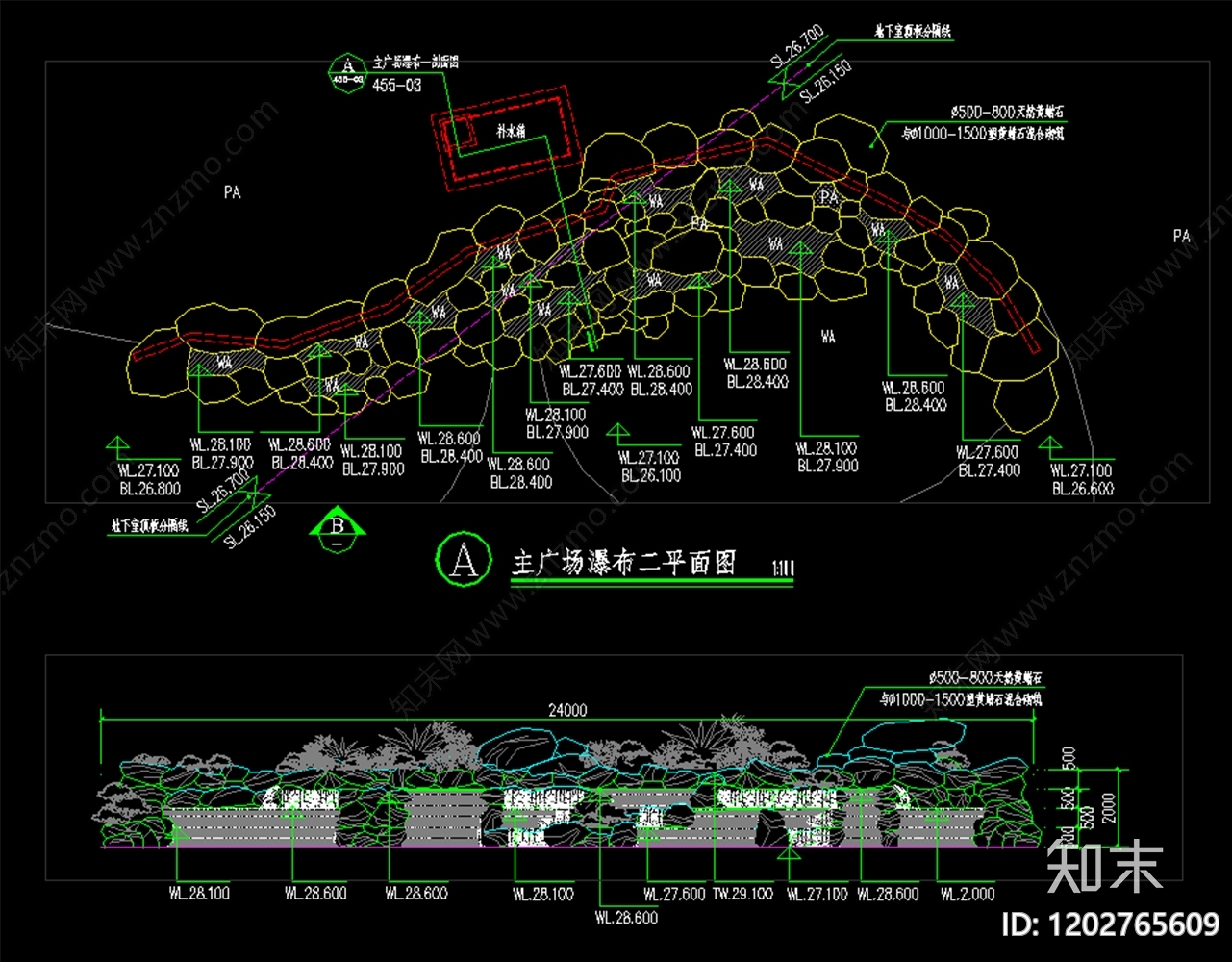Select the 455-03 drawing reference text
The image size is (1232, 962).
click(x=396, y=86)
